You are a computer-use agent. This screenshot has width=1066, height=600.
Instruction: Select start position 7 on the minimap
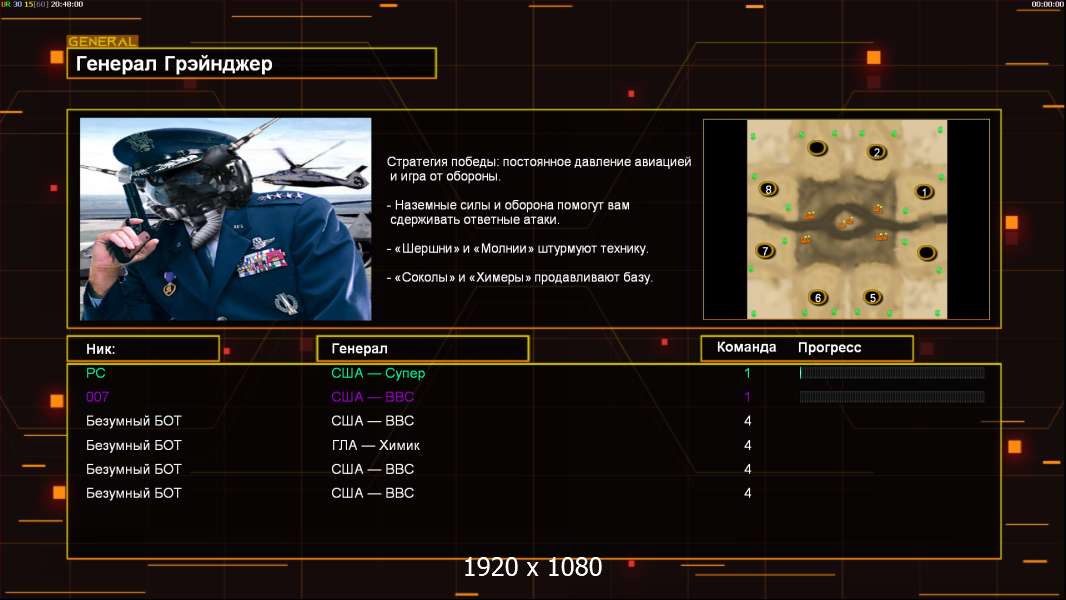[x=766, y=251]
